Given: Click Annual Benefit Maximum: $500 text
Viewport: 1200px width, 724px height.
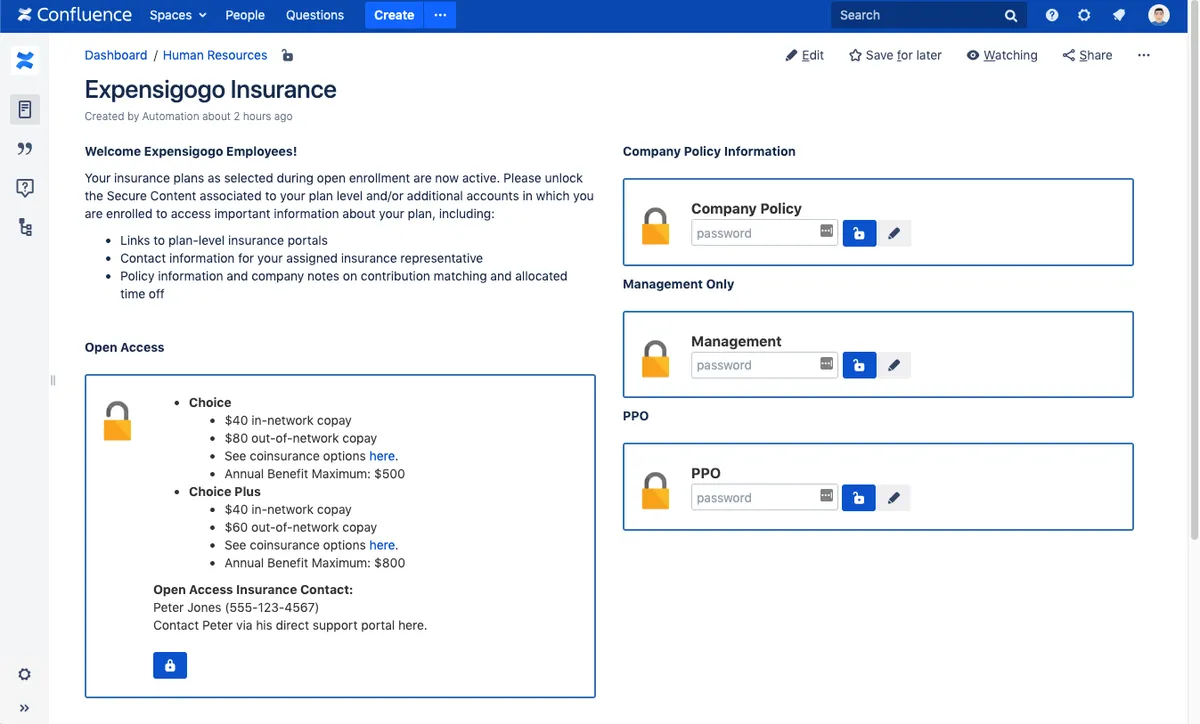Looking at the screenshot, I should (315, 474).
